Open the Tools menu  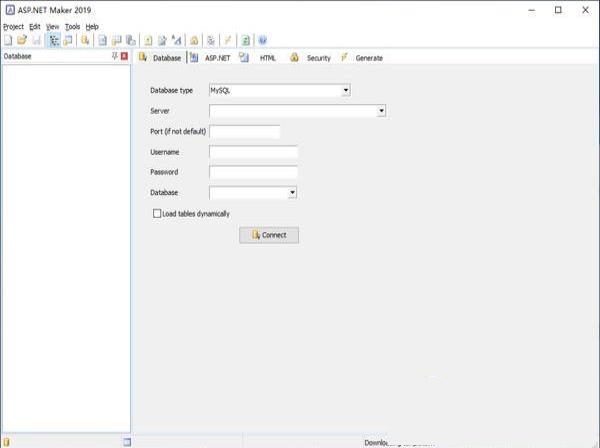pyautogui.click(x=72, y=27)
